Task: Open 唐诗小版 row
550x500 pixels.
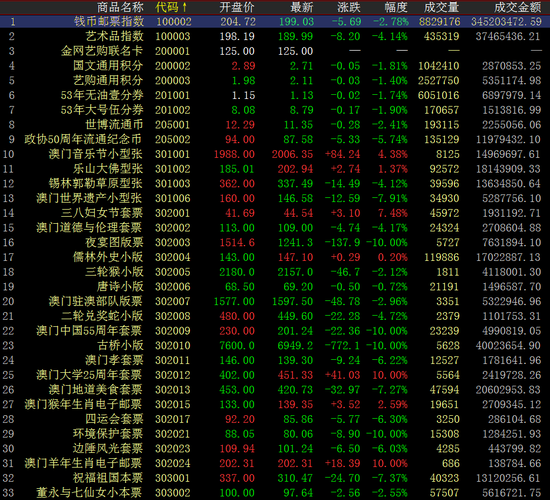Action: [275, 287]
